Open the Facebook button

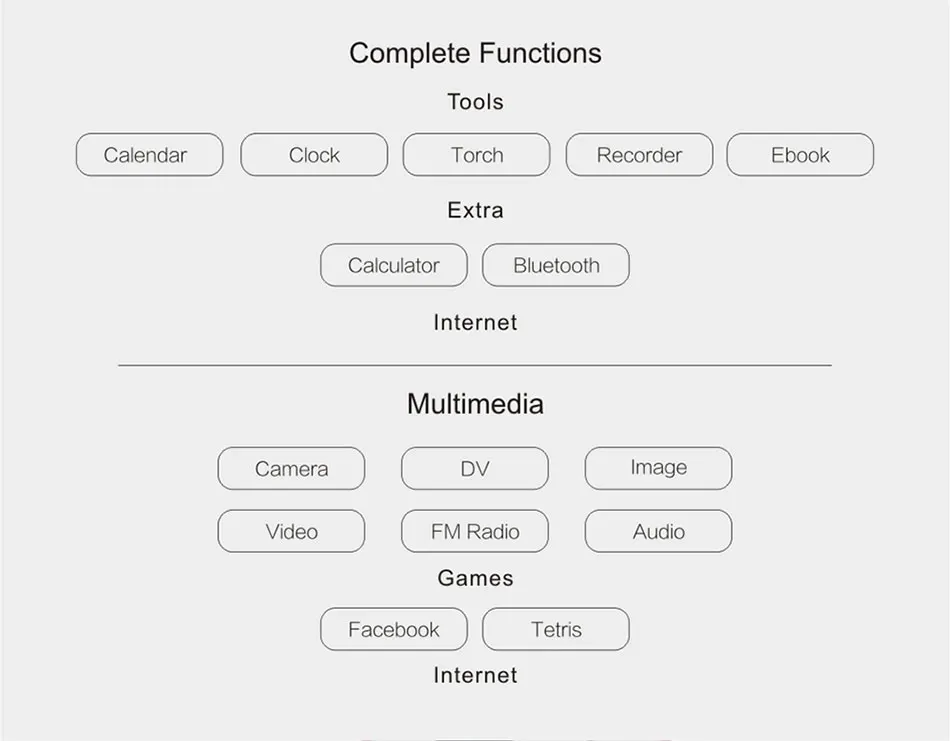[394, 630]
